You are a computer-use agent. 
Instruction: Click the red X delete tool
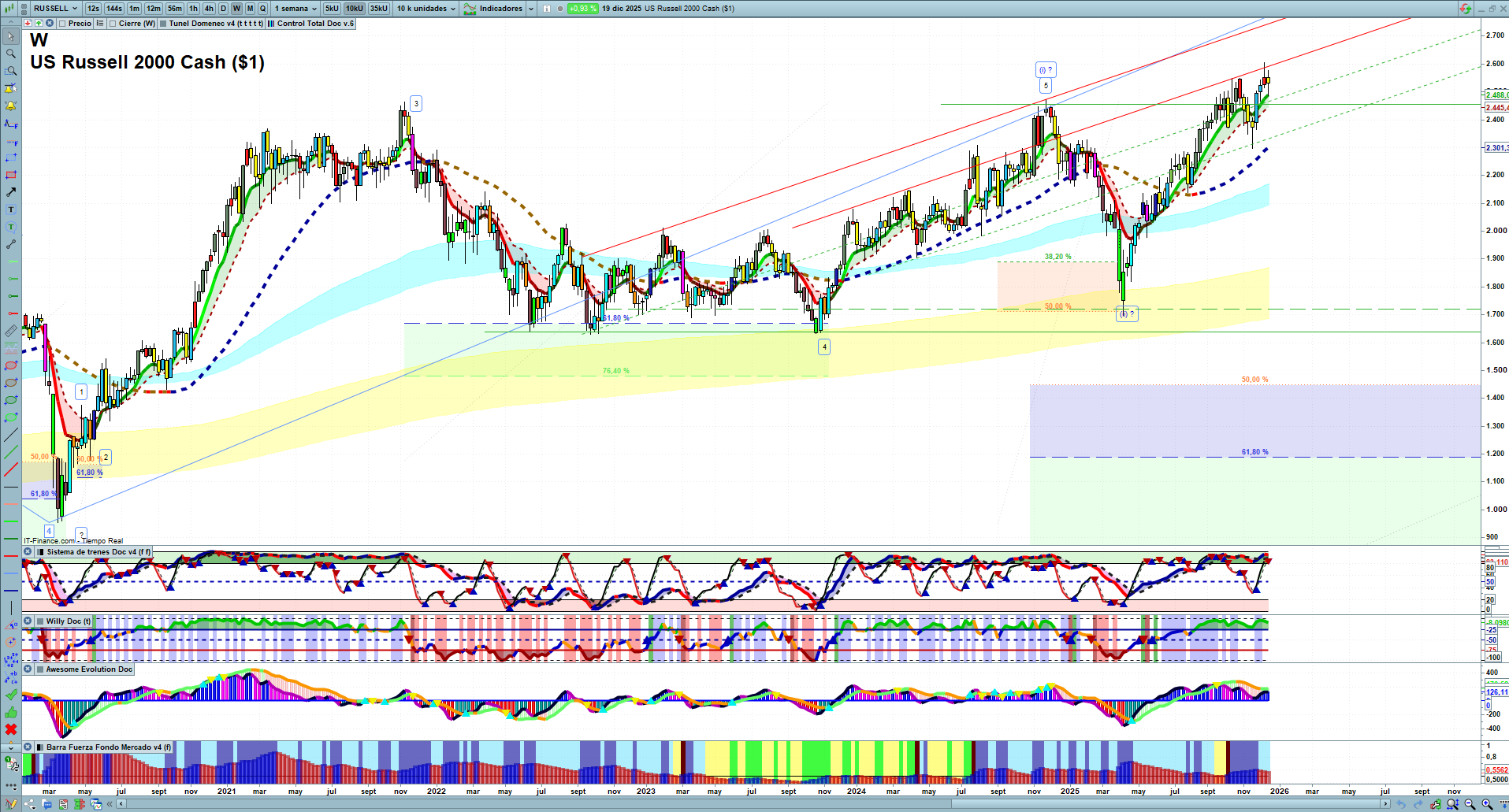(11, 729)
